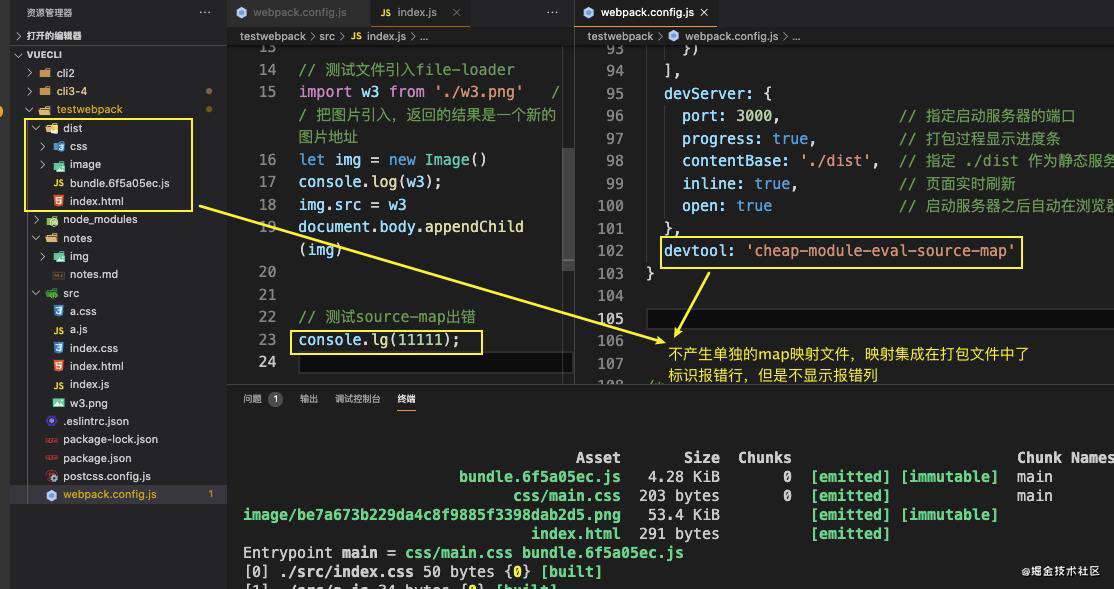
Task: Click the ESLint icon of .eslintrc.json
Action: [51, 421]
